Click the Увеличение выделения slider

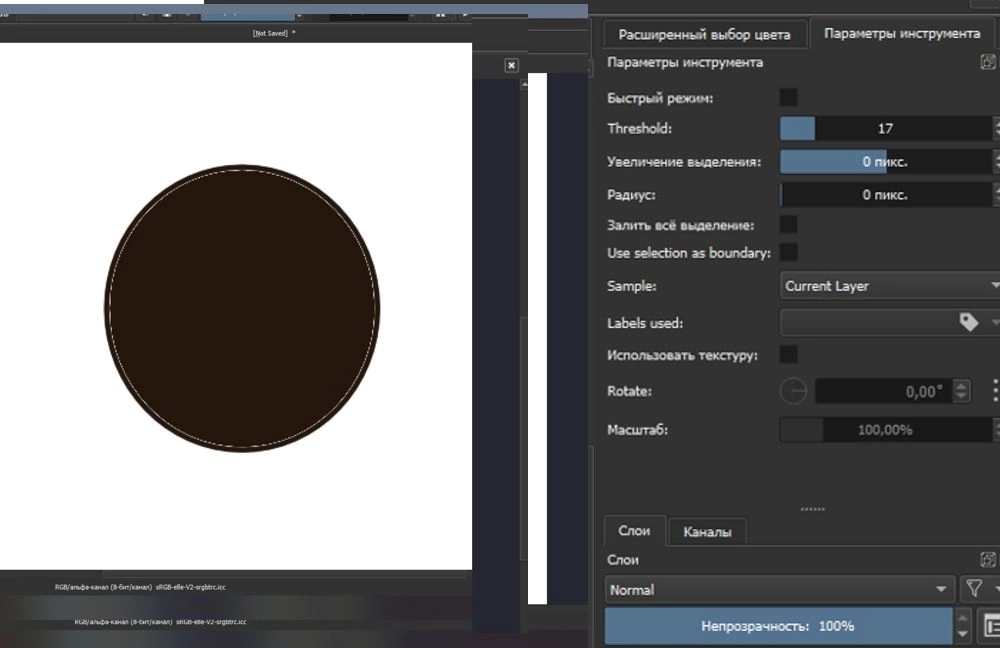(886, 162)
